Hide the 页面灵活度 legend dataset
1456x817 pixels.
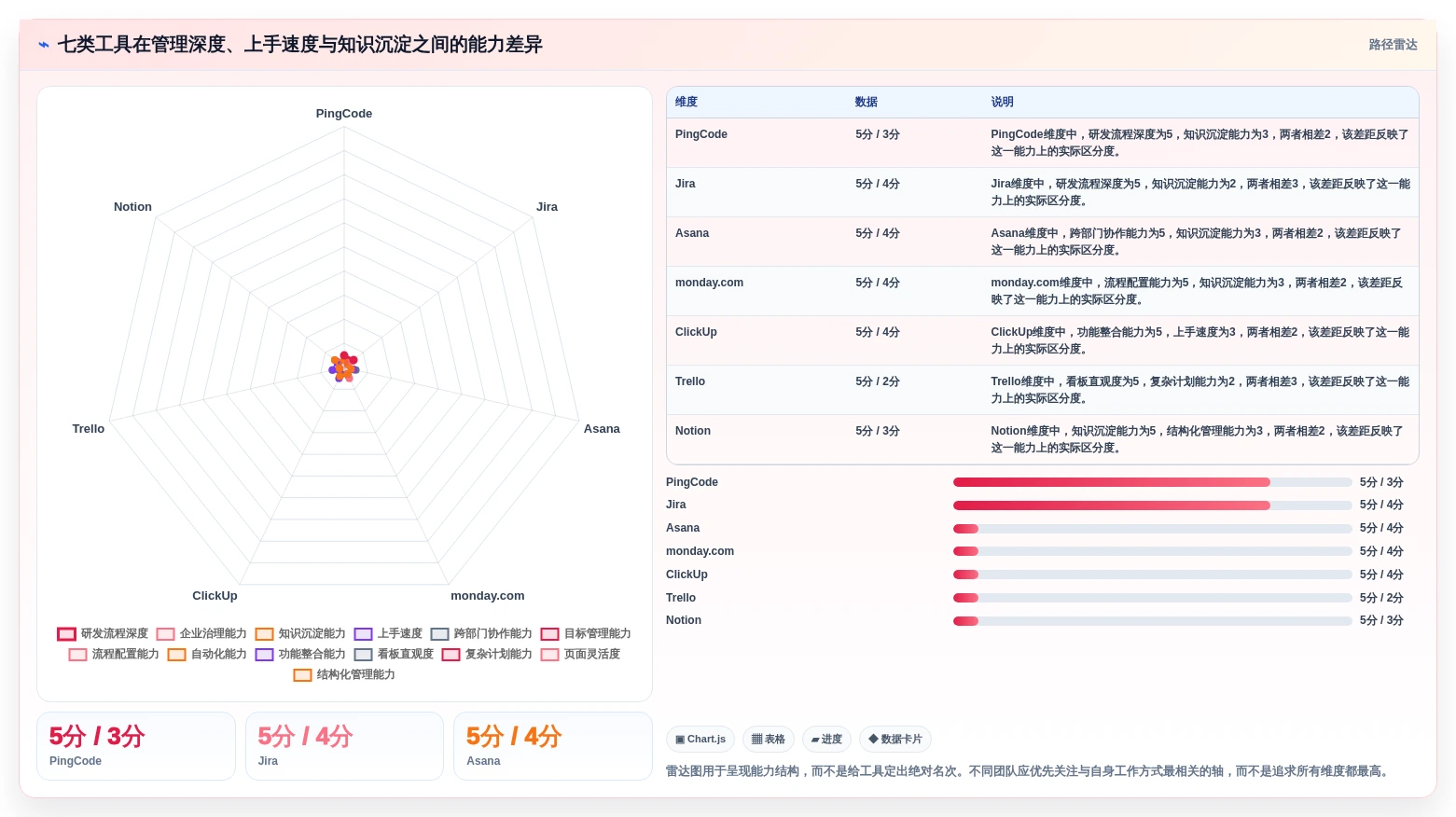(580, 654)
